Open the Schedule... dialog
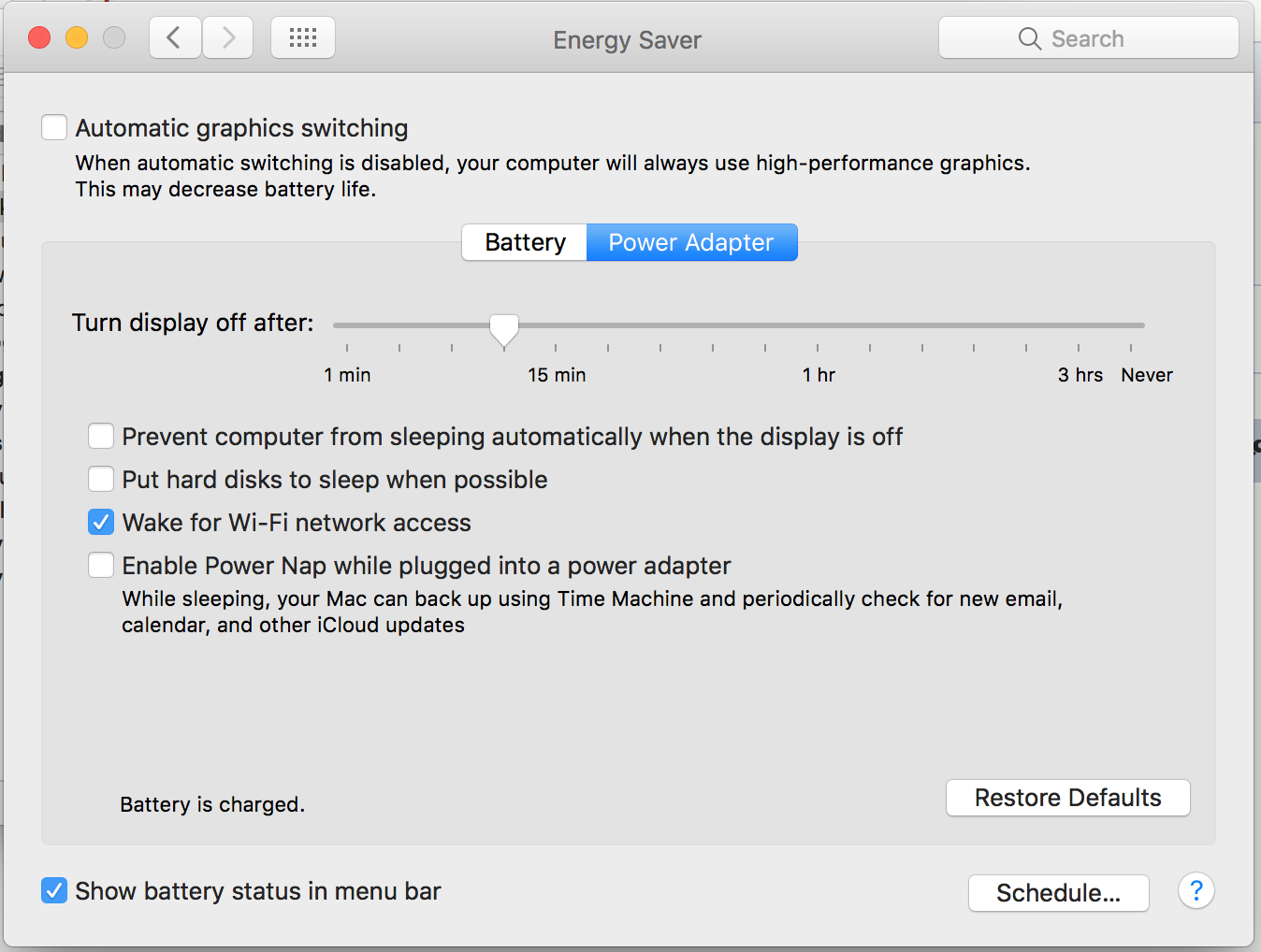This screenshot has height=952, width=1261. click(1058, 893)
